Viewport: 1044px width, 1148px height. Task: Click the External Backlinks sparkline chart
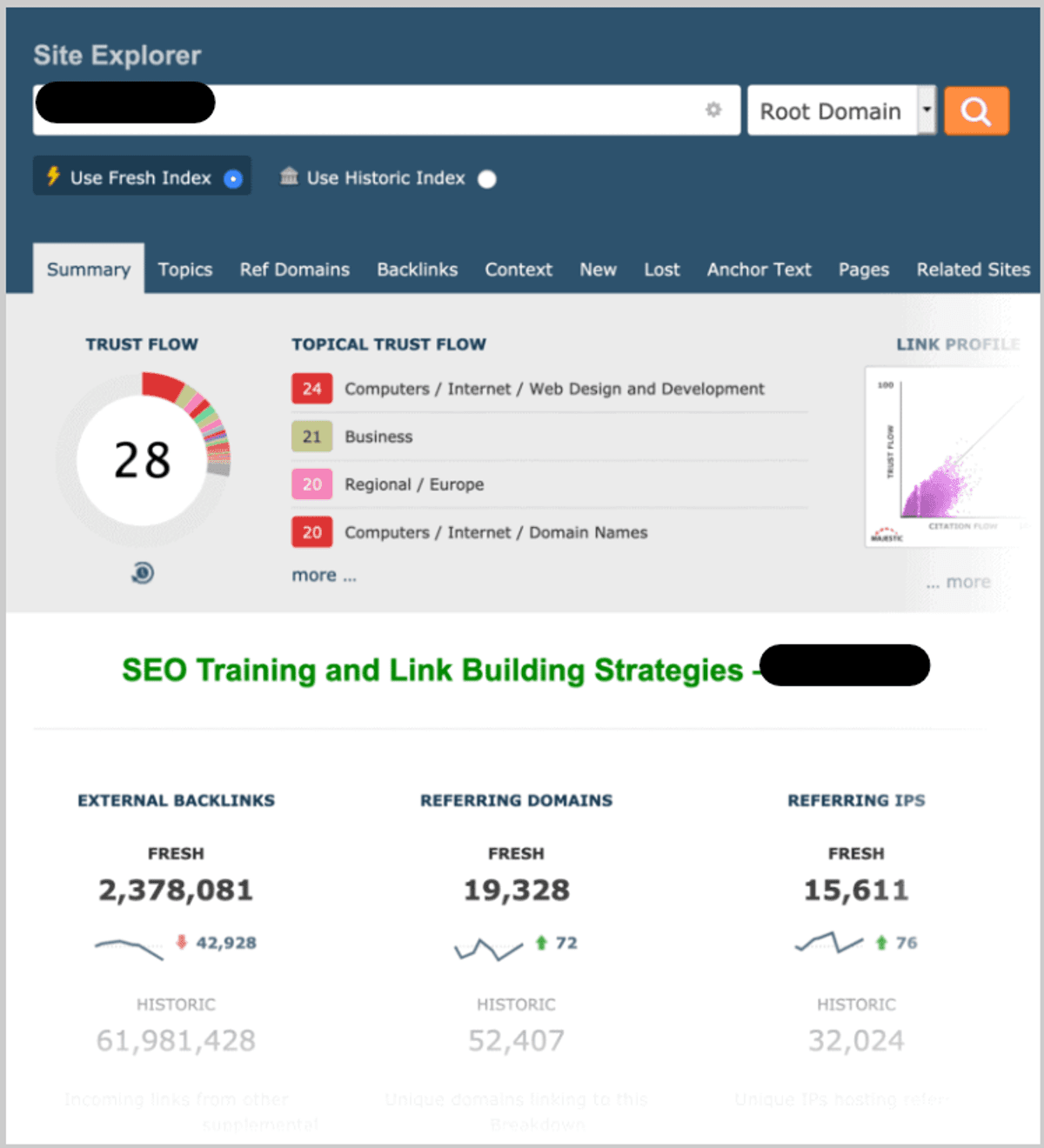(x=129, y=948)
